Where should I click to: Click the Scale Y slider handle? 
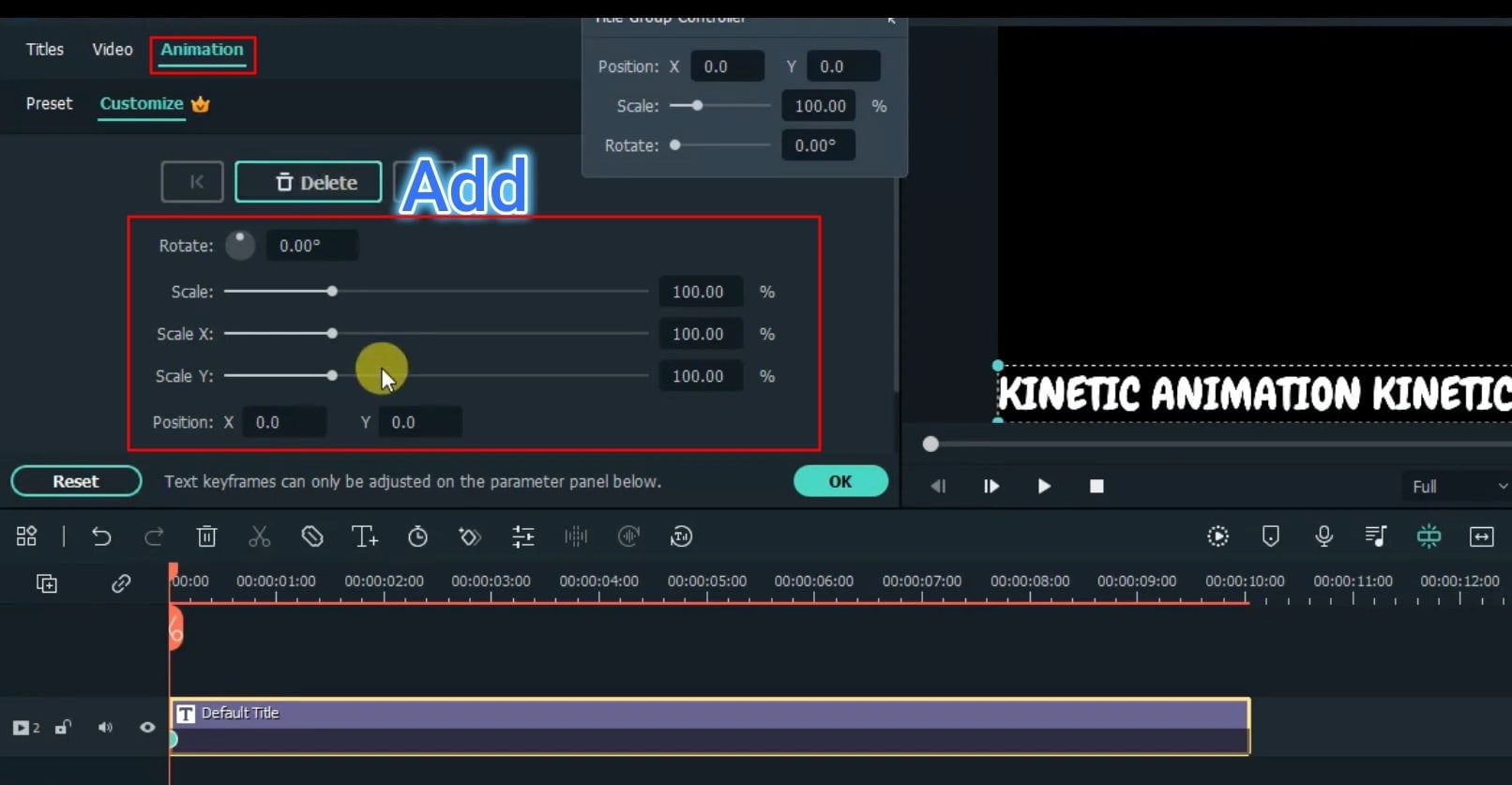click(332, 375)
